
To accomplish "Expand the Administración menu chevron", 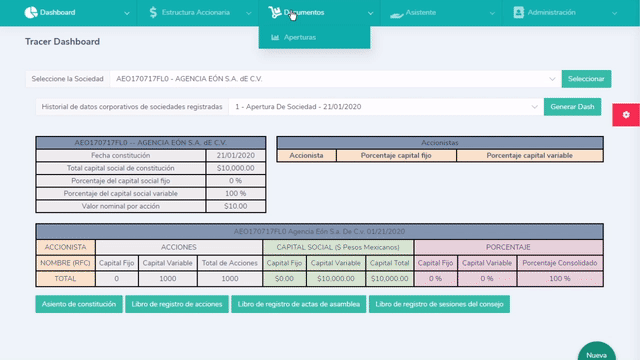I will point(614,13).
